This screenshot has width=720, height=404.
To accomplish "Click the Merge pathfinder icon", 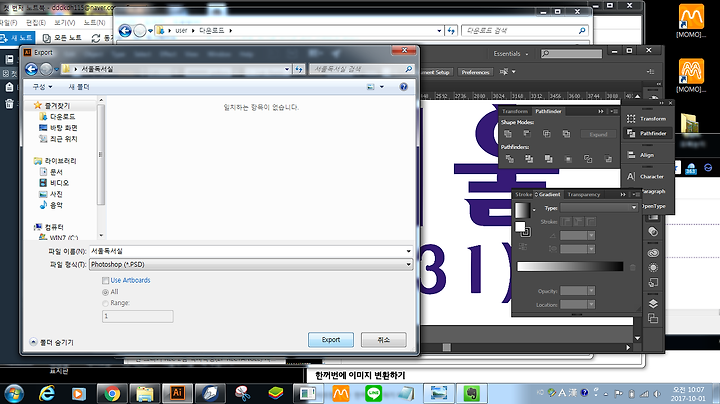I will click(x=548, y=159).
